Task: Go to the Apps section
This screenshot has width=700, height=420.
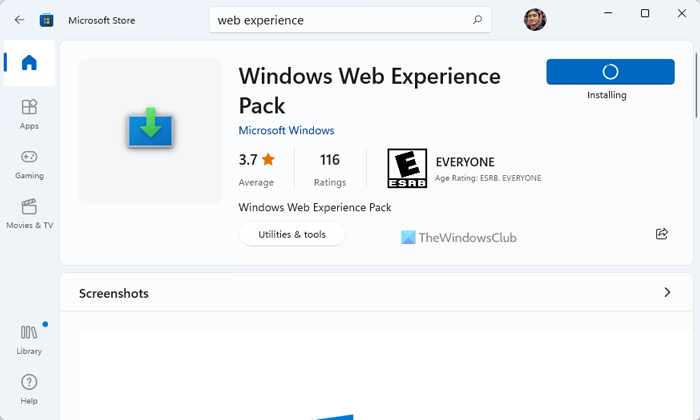Action: [29, 113]
